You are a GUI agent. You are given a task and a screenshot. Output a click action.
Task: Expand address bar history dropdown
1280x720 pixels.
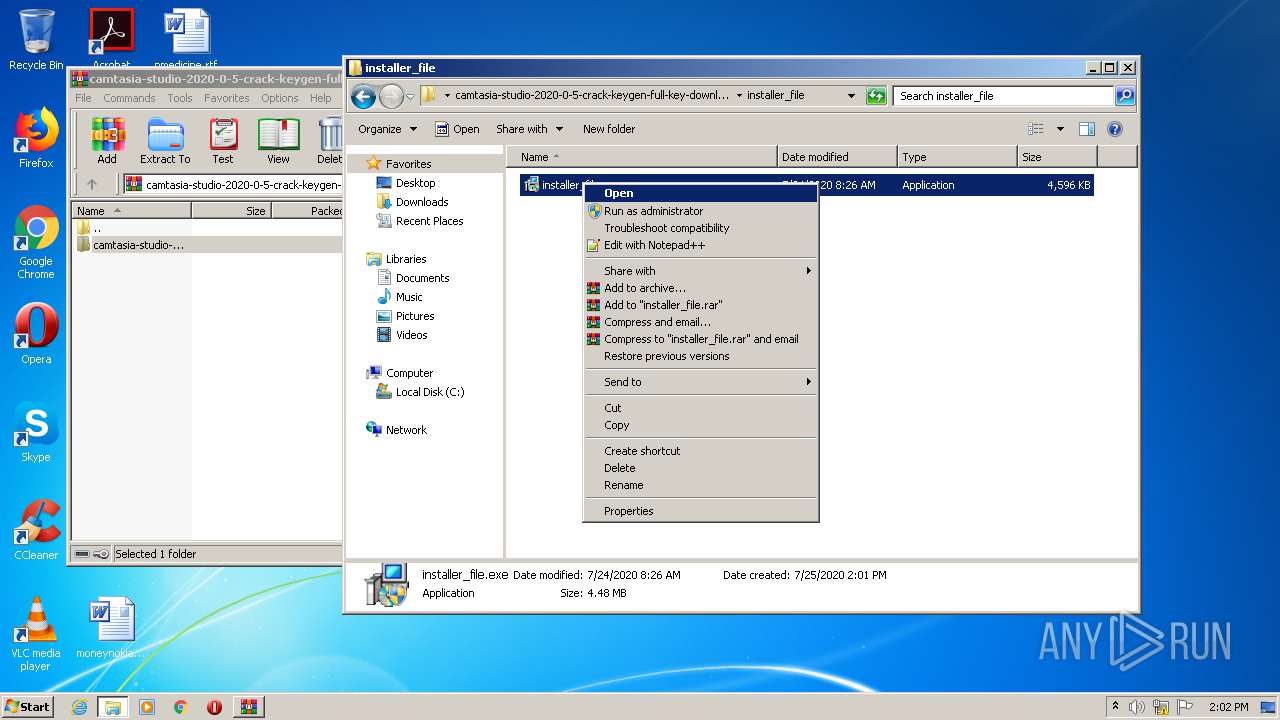coord(851,96)
